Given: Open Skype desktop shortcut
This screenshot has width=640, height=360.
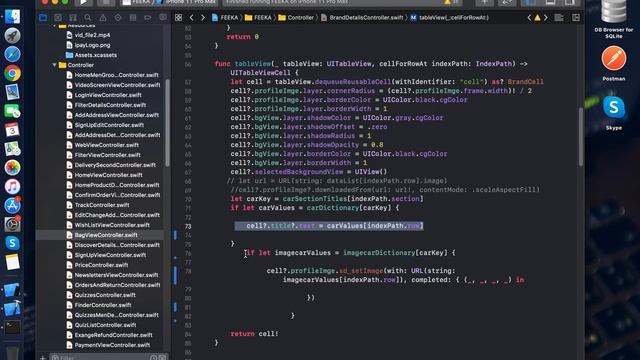Looking at the screenshot, I should [x=614, y=112].
